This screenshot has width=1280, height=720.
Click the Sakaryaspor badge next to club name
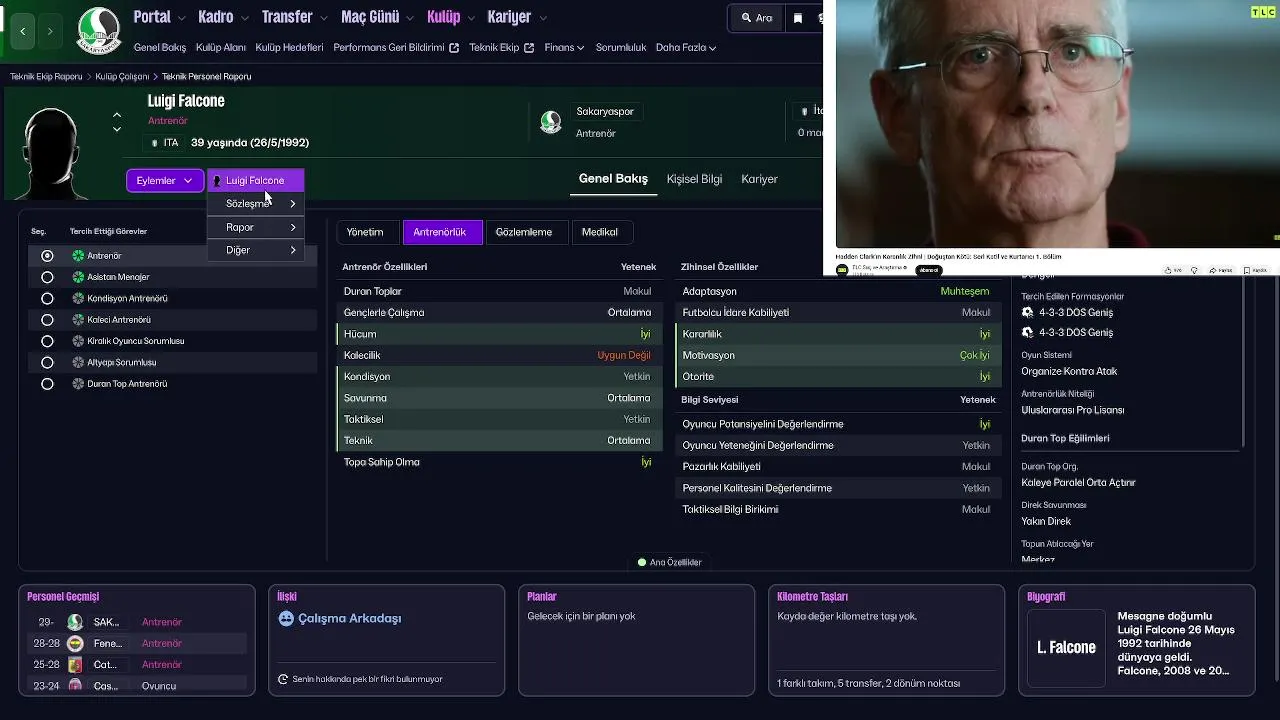pyautogui.click(x=550, y=122)
